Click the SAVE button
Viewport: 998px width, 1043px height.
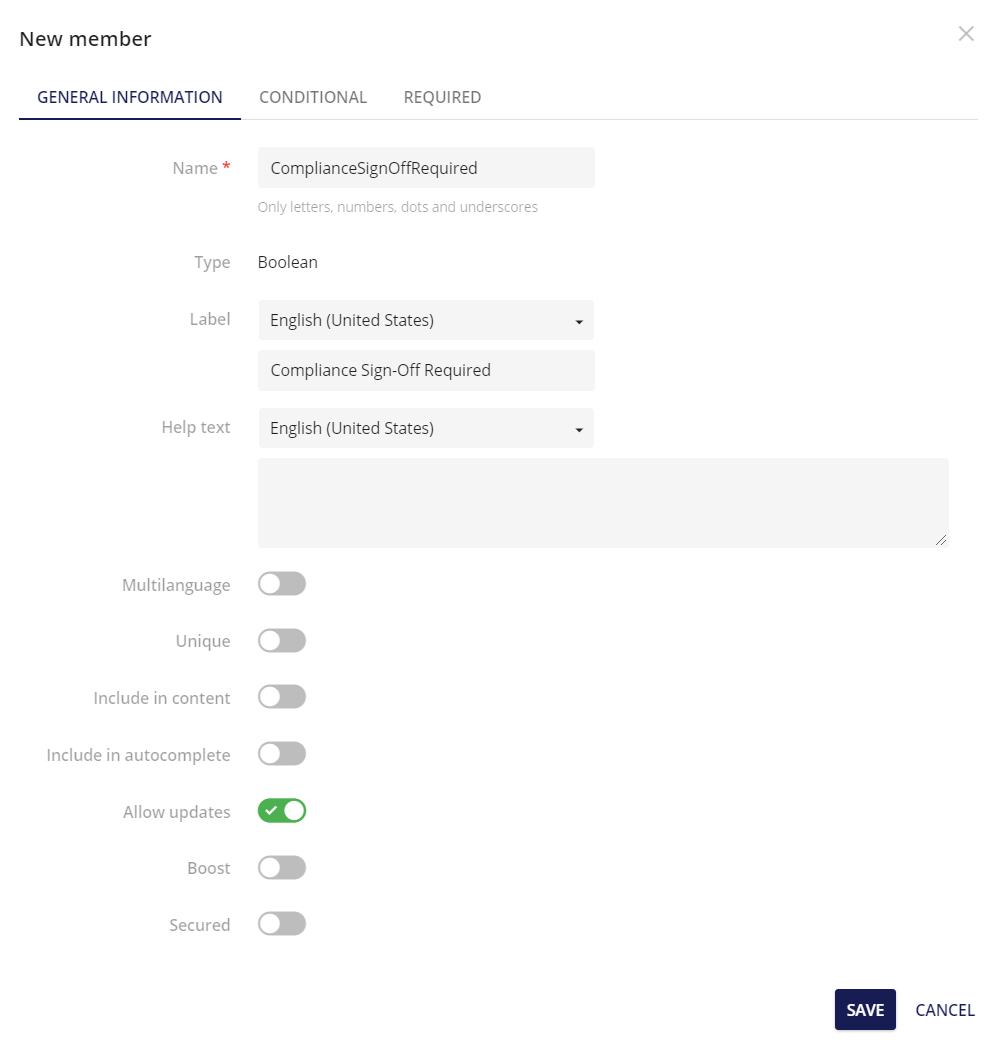click(864, 1009)
